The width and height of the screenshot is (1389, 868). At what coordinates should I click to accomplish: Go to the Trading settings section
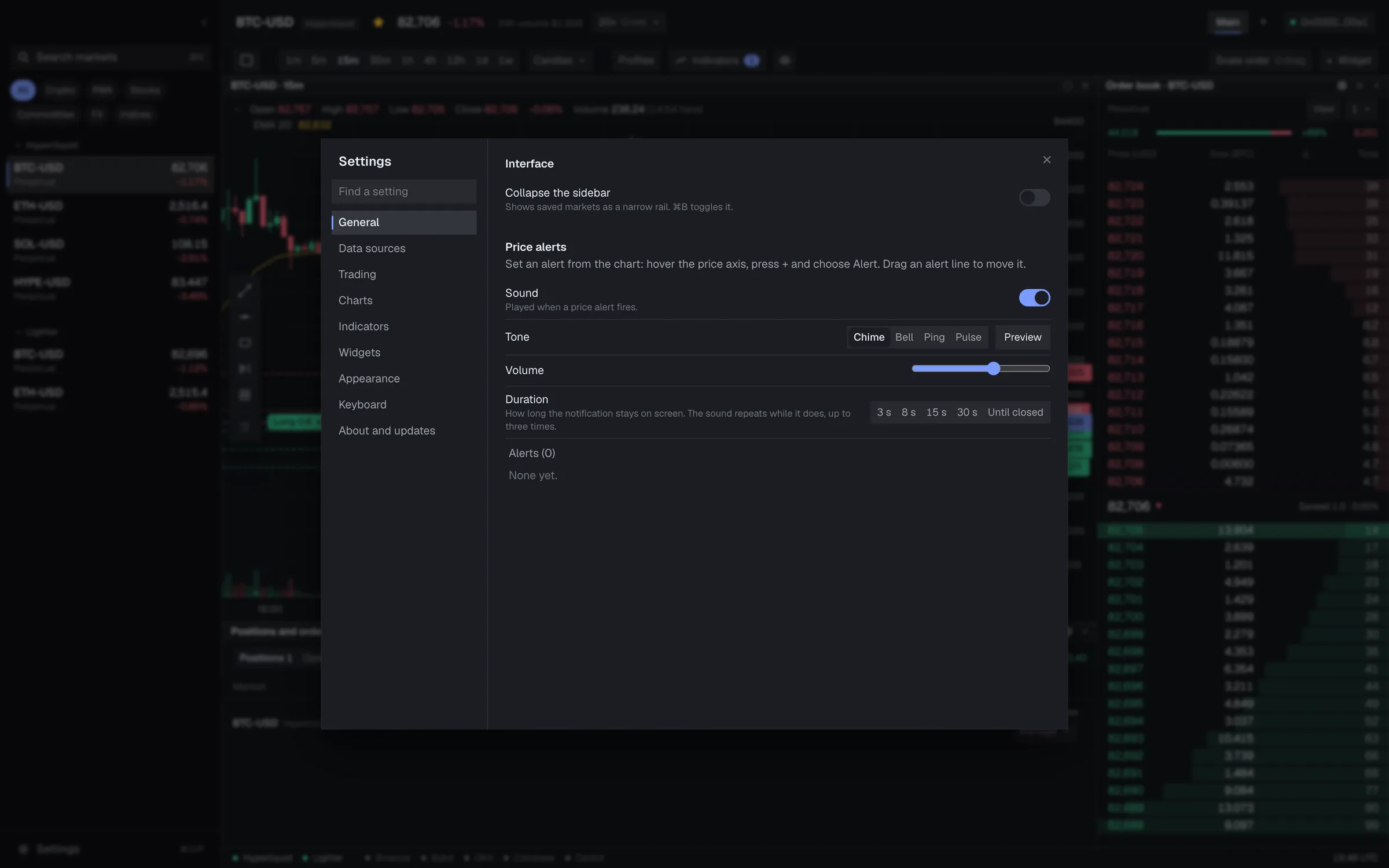pos(404,274)
